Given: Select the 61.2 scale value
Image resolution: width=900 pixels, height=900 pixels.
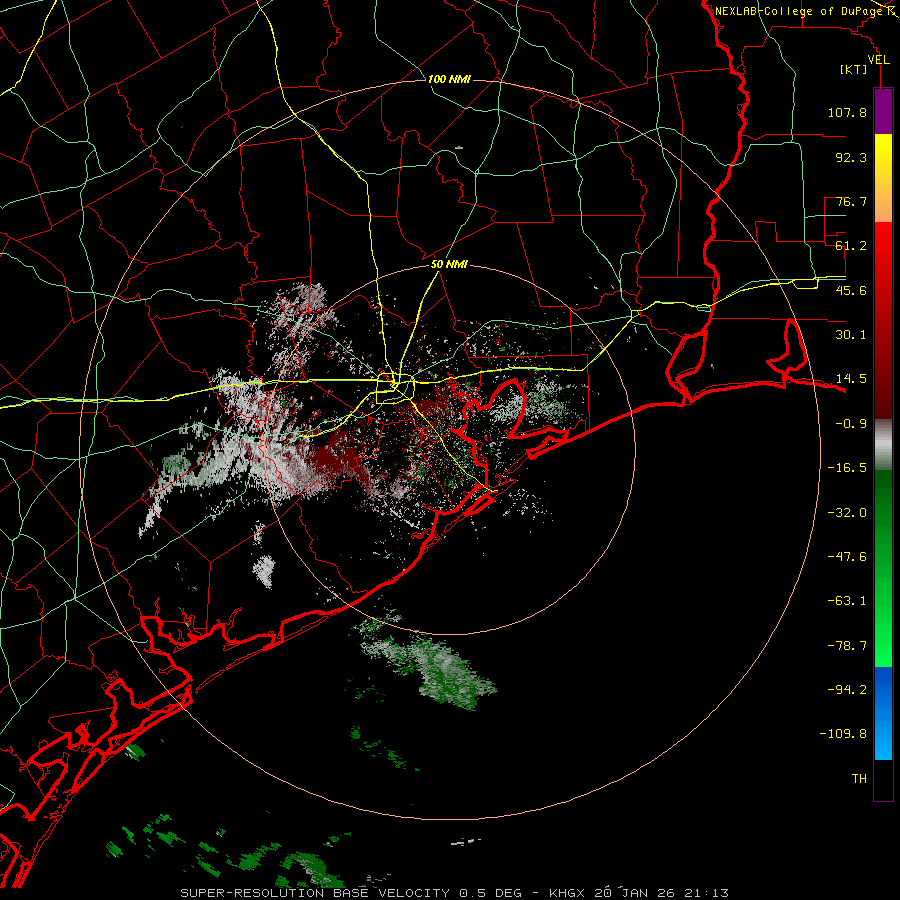Looking at the screenshot, I should click(x=851, y=246).
